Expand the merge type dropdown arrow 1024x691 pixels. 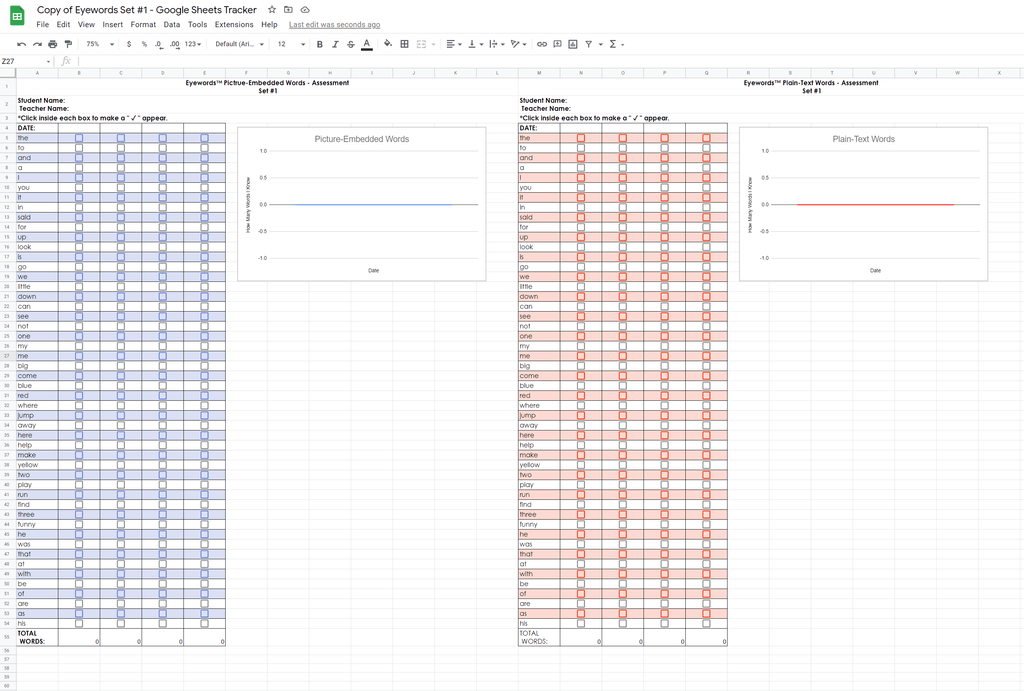433,44
